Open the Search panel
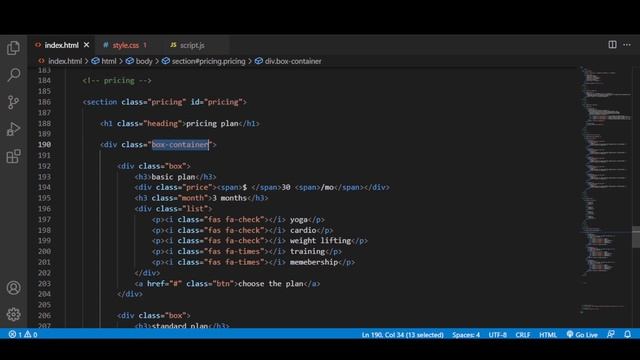 [13, 75]
